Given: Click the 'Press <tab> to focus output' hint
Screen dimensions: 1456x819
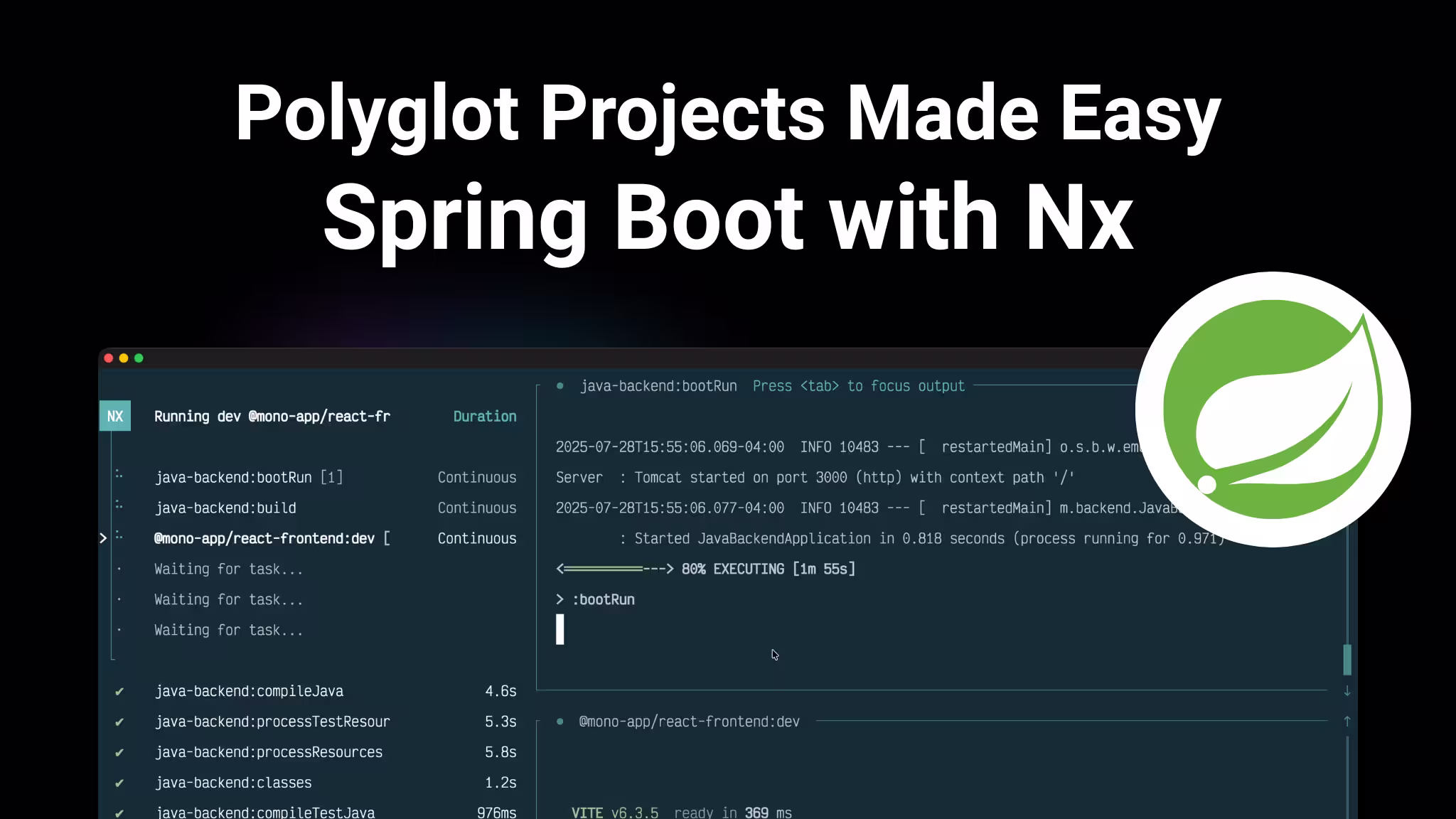Looking at the screenshot, I should pos(857,385).
